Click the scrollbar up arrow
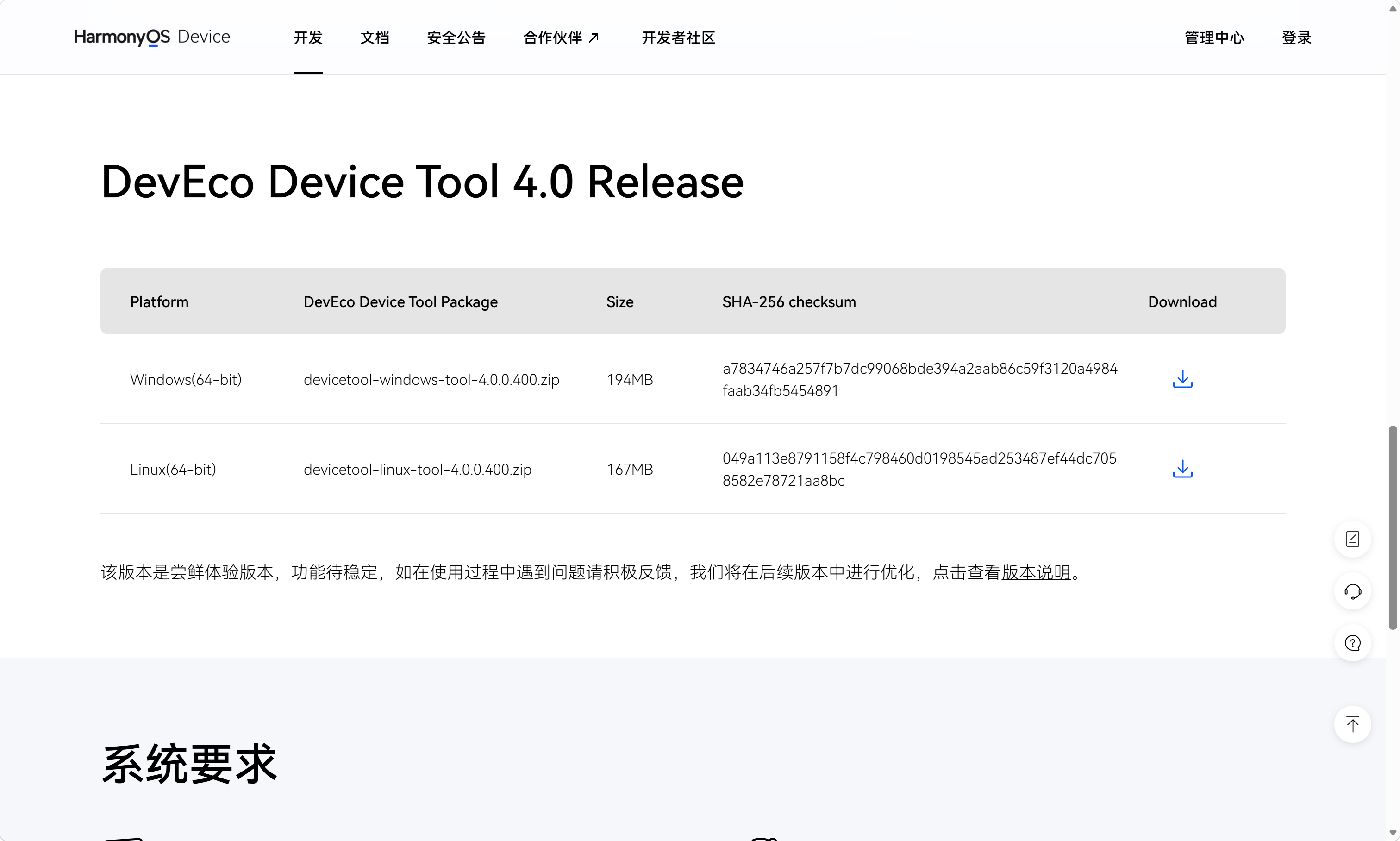This screenshot has width=1400, height=841. click(x=1393, y=8)
